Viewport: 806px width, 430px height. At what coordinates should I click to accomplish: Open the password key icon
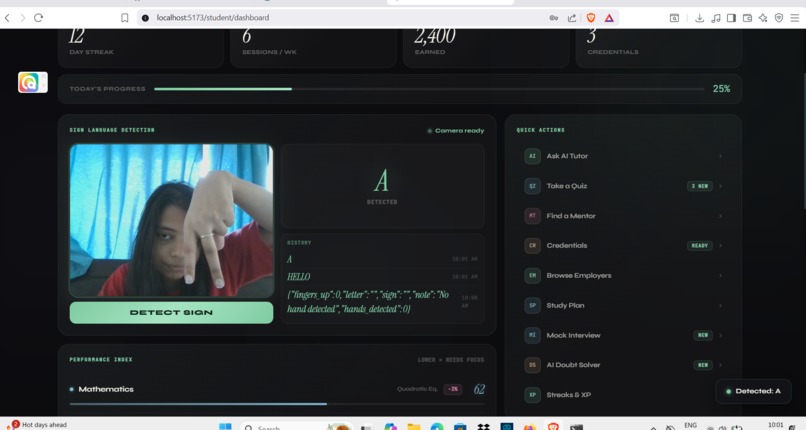(x=554, y=17)
